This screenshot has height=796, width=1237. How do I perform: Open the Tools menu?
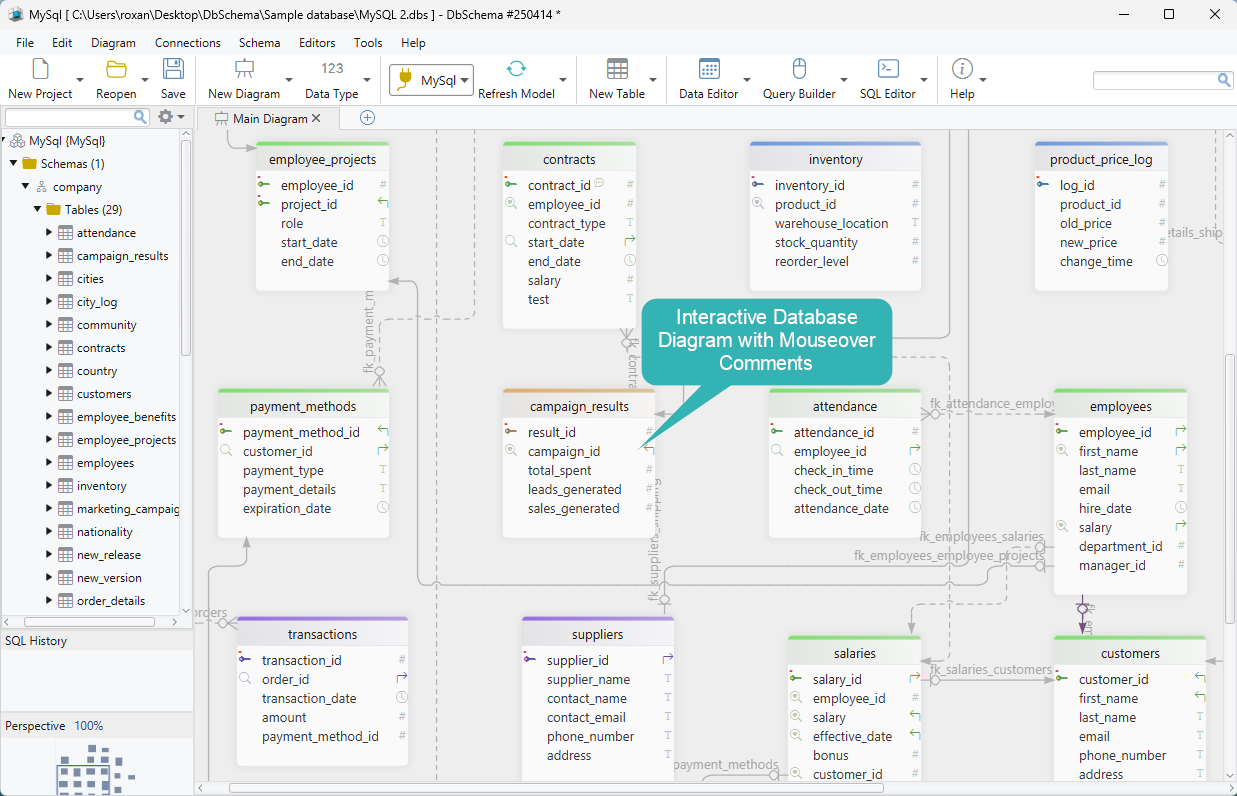click(x=368, y=43)
